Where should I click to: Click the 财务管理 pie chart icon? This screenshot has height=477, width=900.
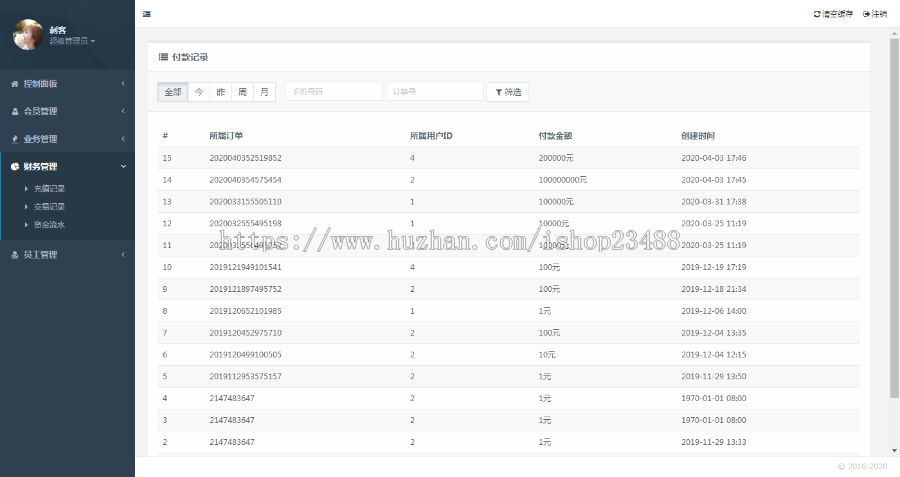point(15,166)
